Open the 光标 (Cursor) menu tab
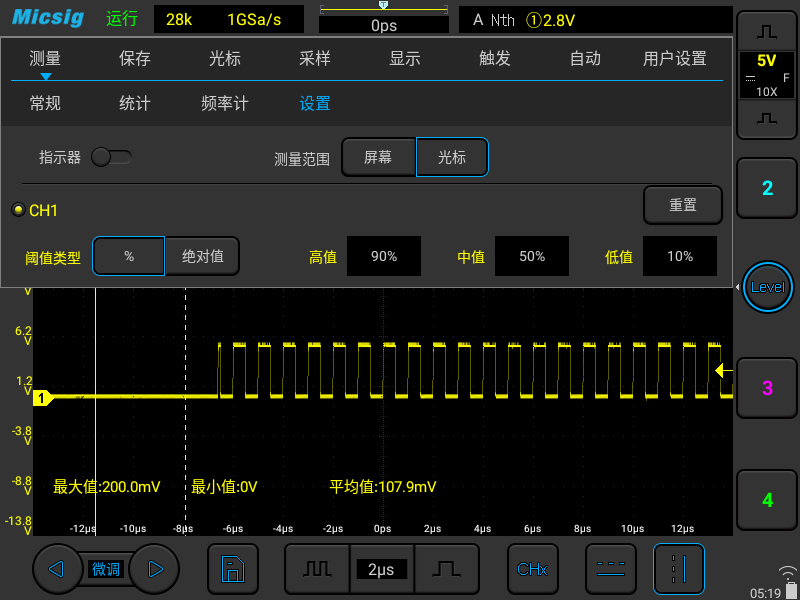The height and width of the screenshot is (600, 800). pos(224,59)
